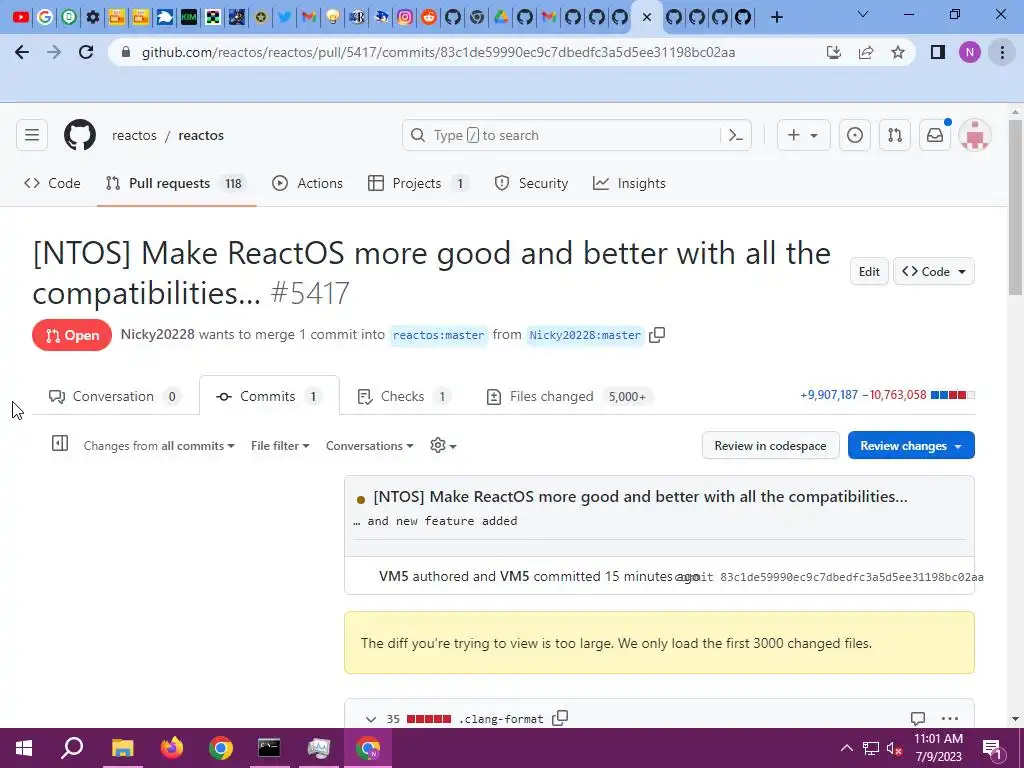
Task: View the Checks tab
Action: [x=404, y=396]
